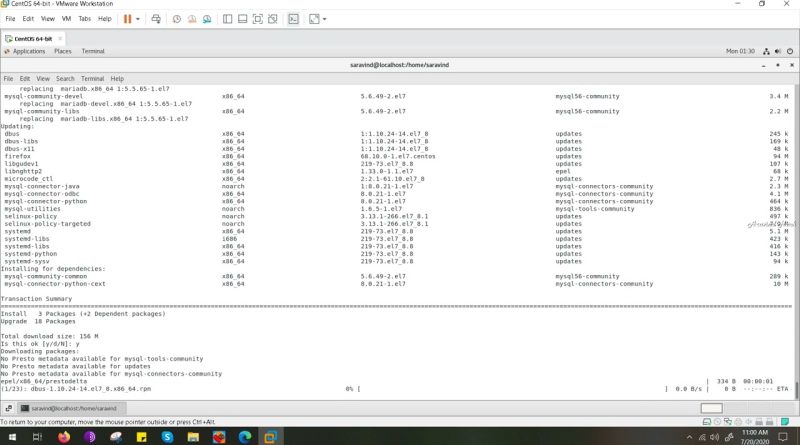
Task: Click VMware hard disk status icon
Action: tap(707, 422)
